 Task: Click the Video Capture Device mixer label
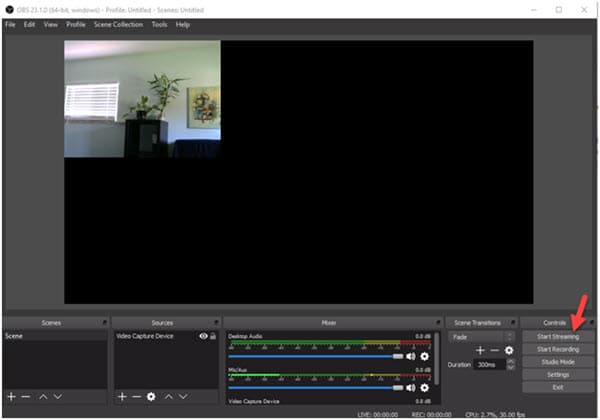point(254,401)
